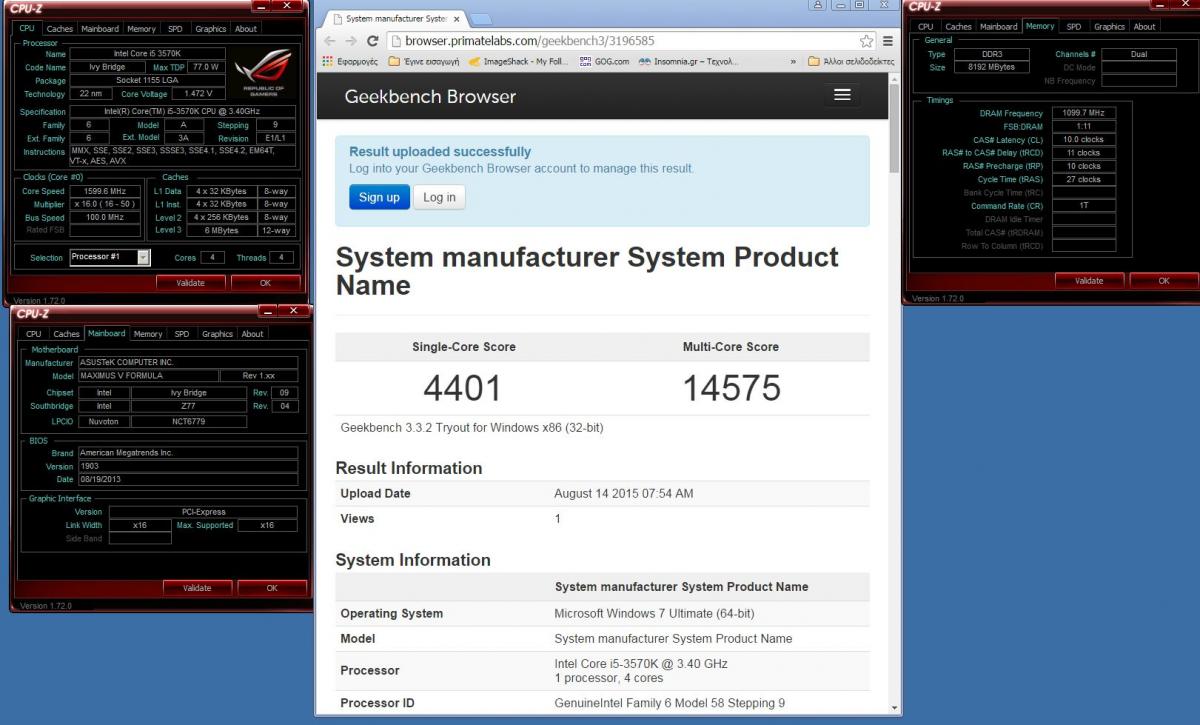Close the System manufacturer browser tab
Screen dimensions: 1200x725
[456, 19]
